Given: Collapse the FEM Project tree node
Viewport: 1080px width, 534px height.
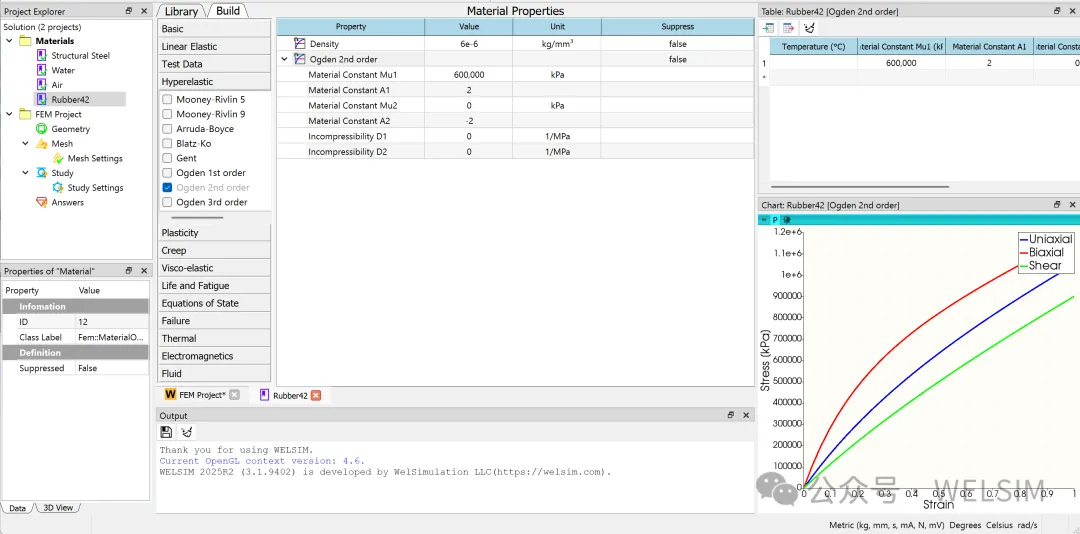Looking at the screenshot, I should [x=9, y=114].
